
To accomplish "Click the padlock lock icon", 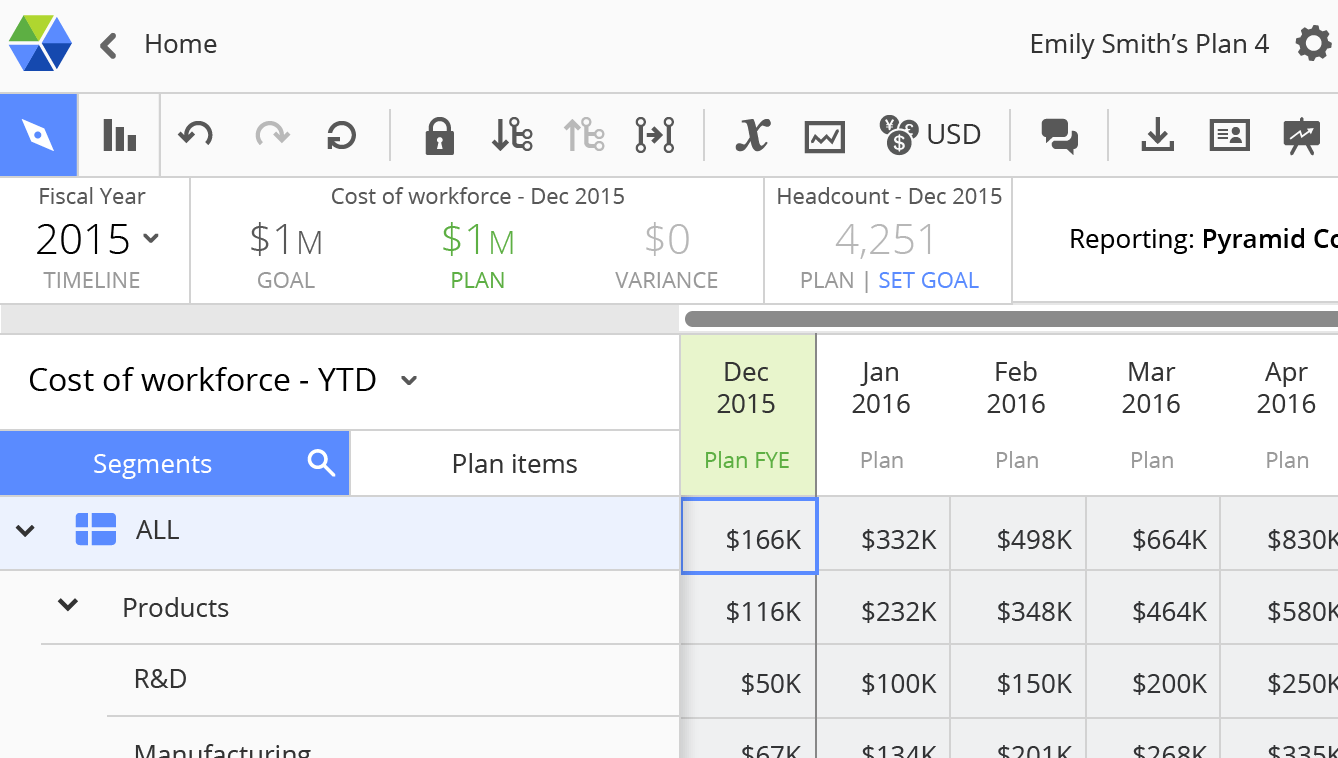I will [x=439, y=135].
